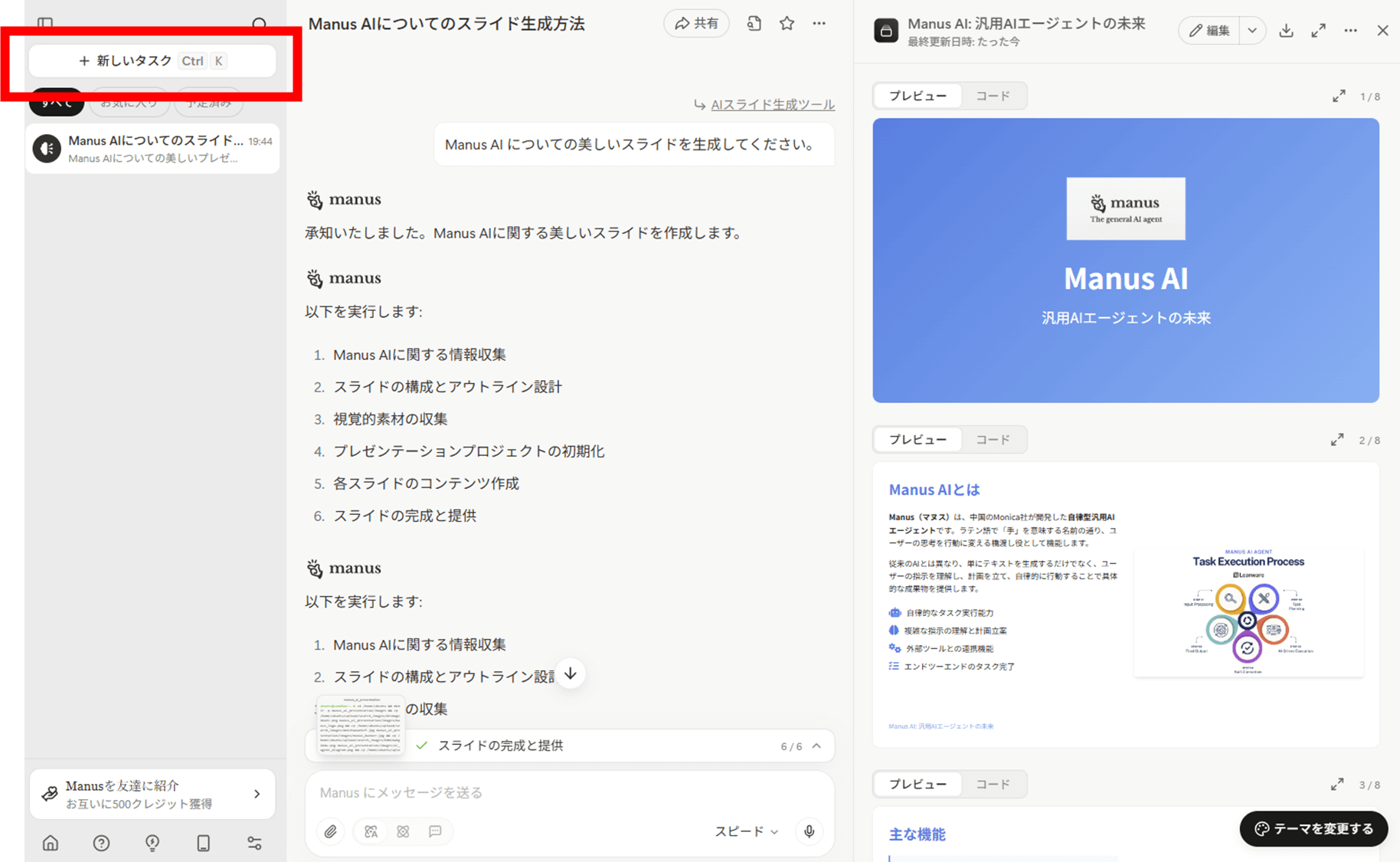
Task: Click the list item プレゼンテーションプロジェクトの初期化
Action: tap(469, 451)
